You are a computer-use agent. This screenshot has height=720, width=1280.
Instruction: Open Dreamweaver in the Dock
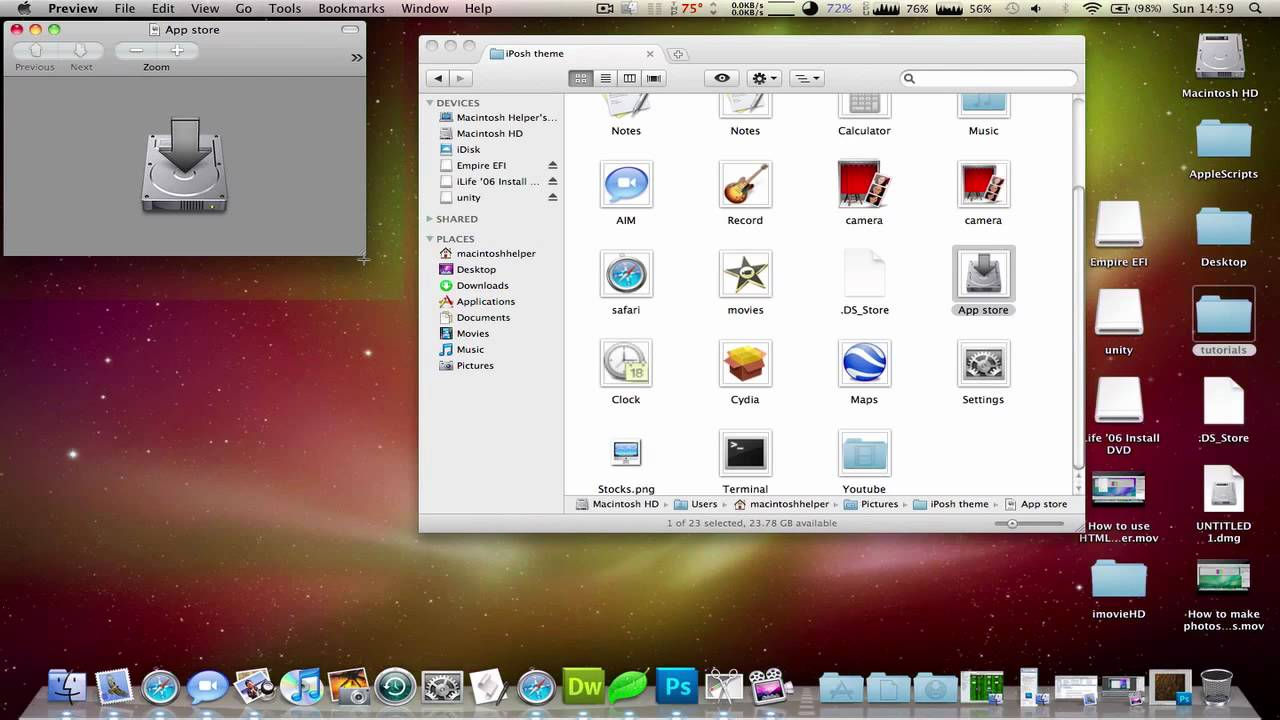point(584,687)
